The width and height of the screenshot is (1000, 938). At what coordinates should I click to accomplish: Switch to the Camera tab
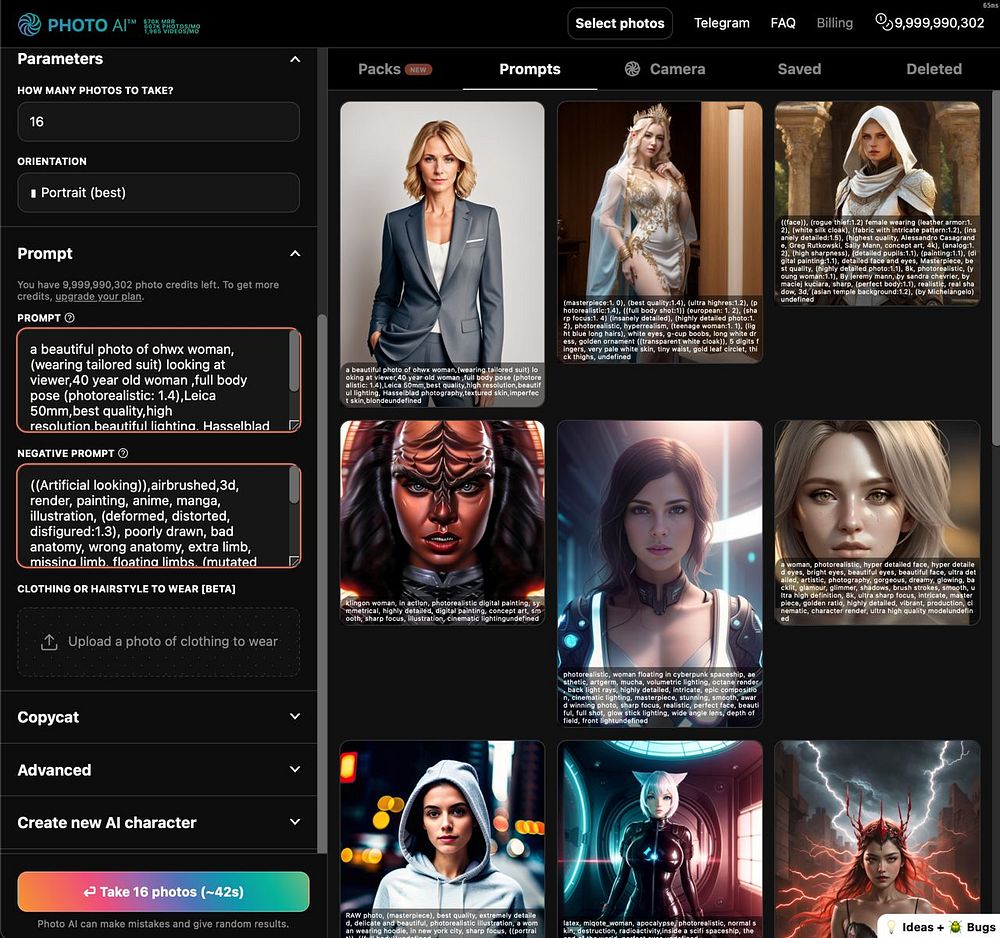pyautogui.click(x=665, y=69)
